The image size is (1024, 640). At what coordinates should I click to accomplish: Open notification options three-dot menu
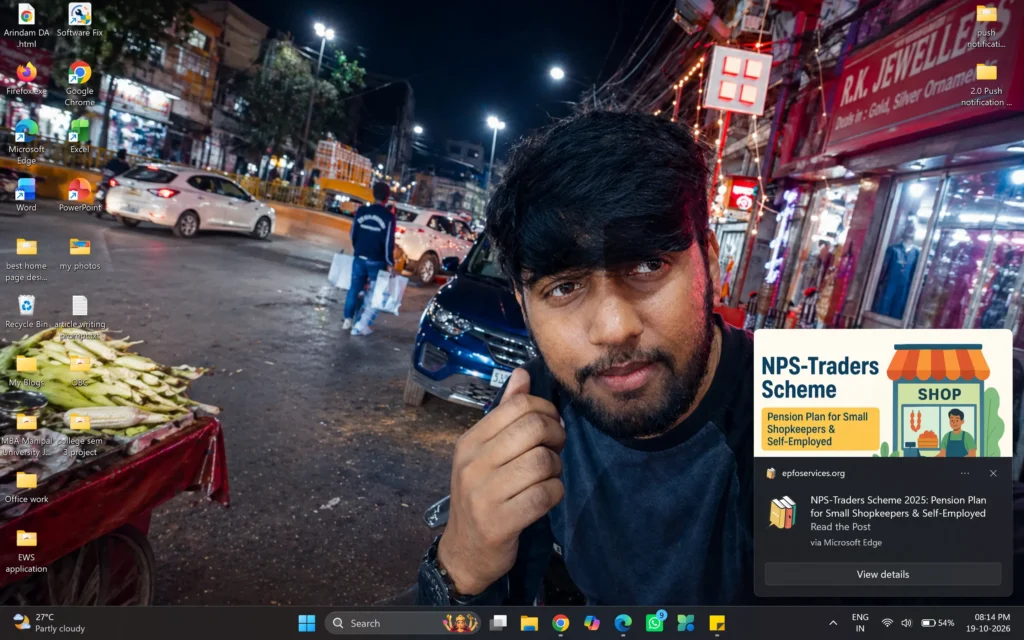(965, 473)
